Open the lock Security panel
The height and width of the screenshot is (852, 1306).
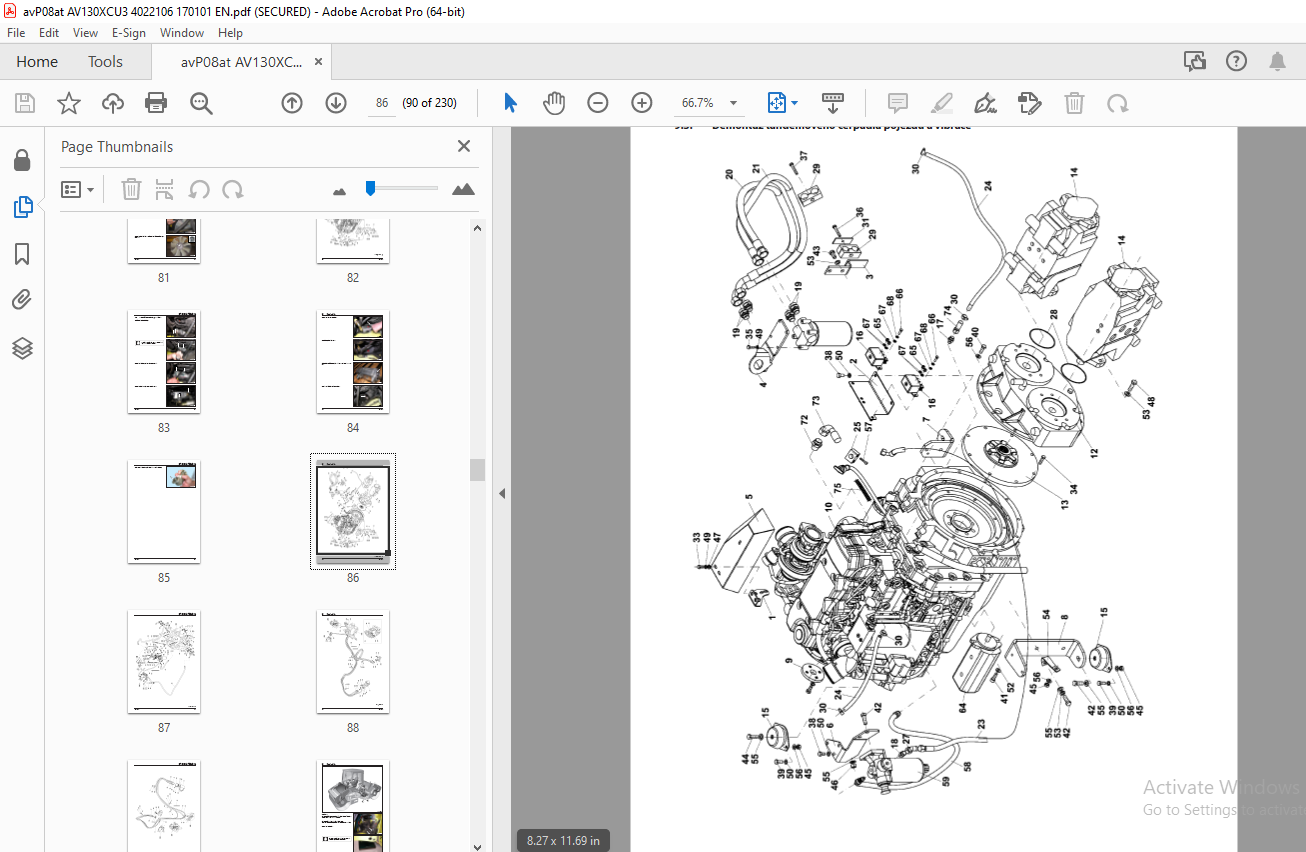[x=22, y=160]
